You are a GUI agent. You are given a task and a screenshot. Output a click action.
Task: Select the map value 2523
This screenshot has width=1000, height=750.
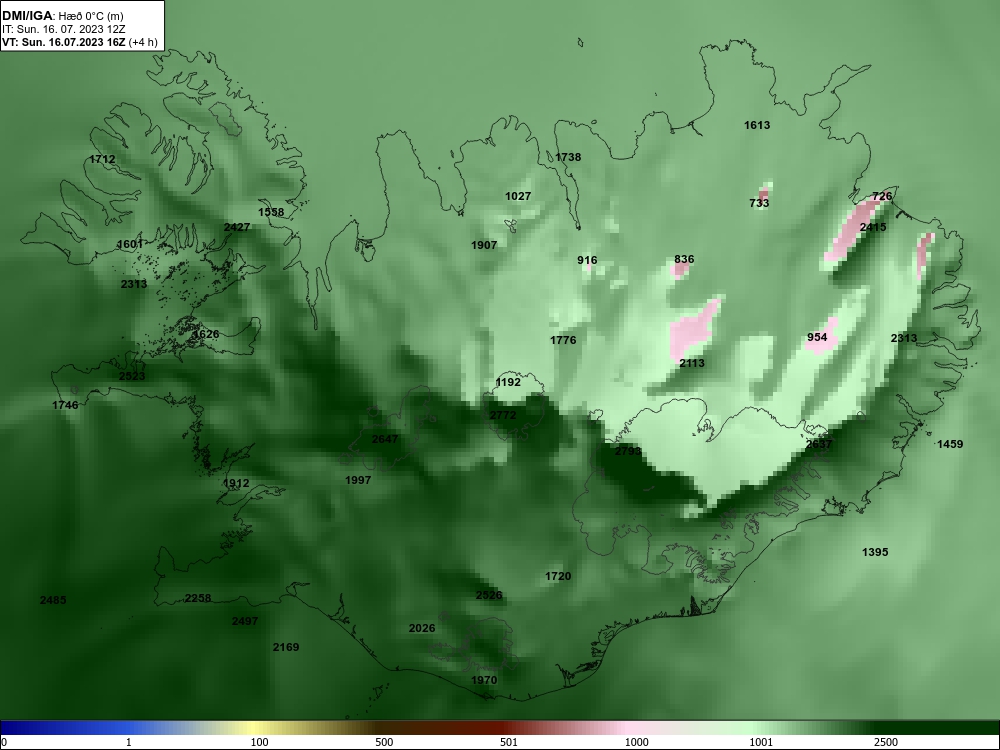132,376
